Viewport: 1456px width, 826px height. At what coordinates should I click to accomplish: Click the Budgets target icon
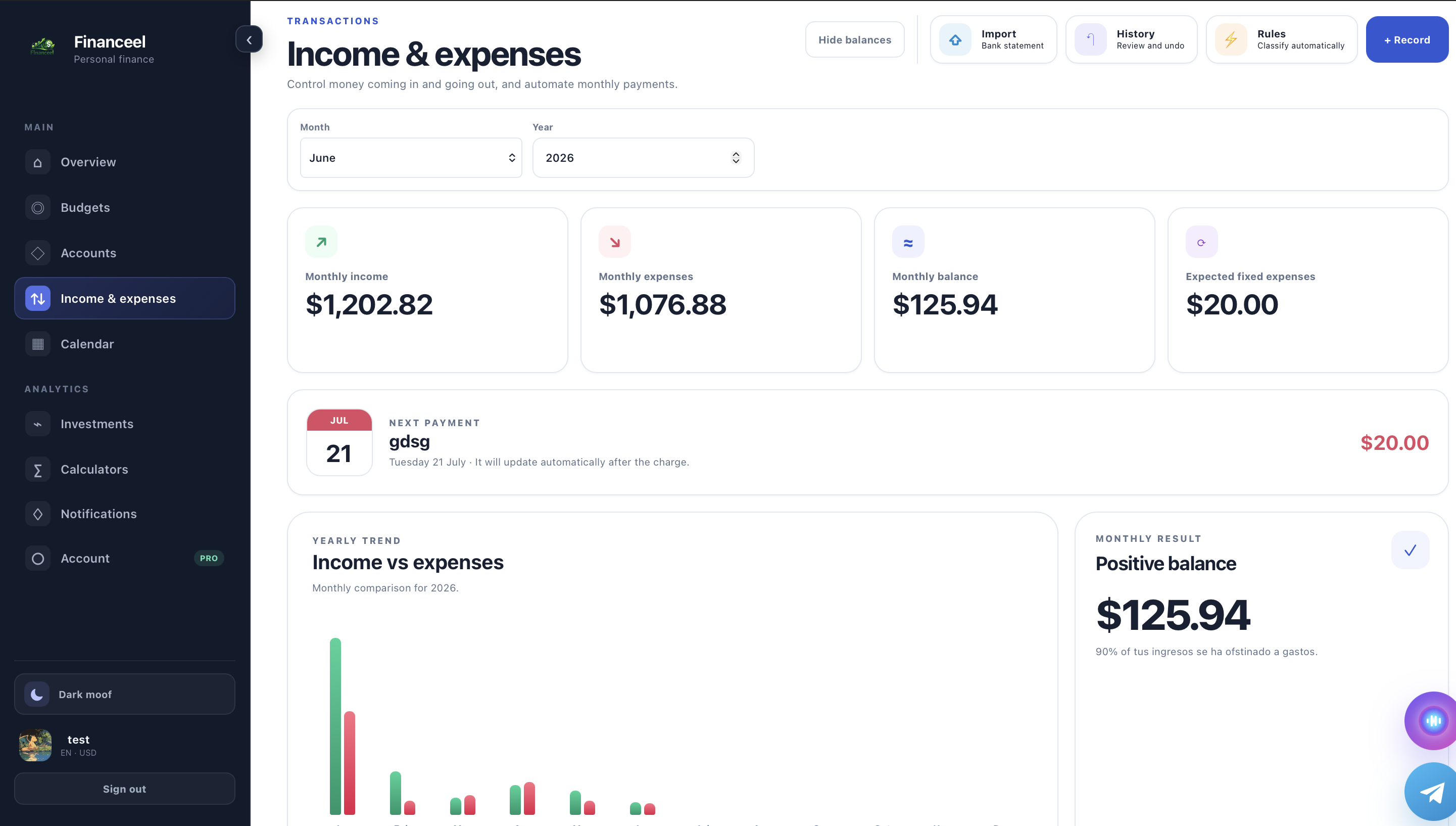[37, 208]
